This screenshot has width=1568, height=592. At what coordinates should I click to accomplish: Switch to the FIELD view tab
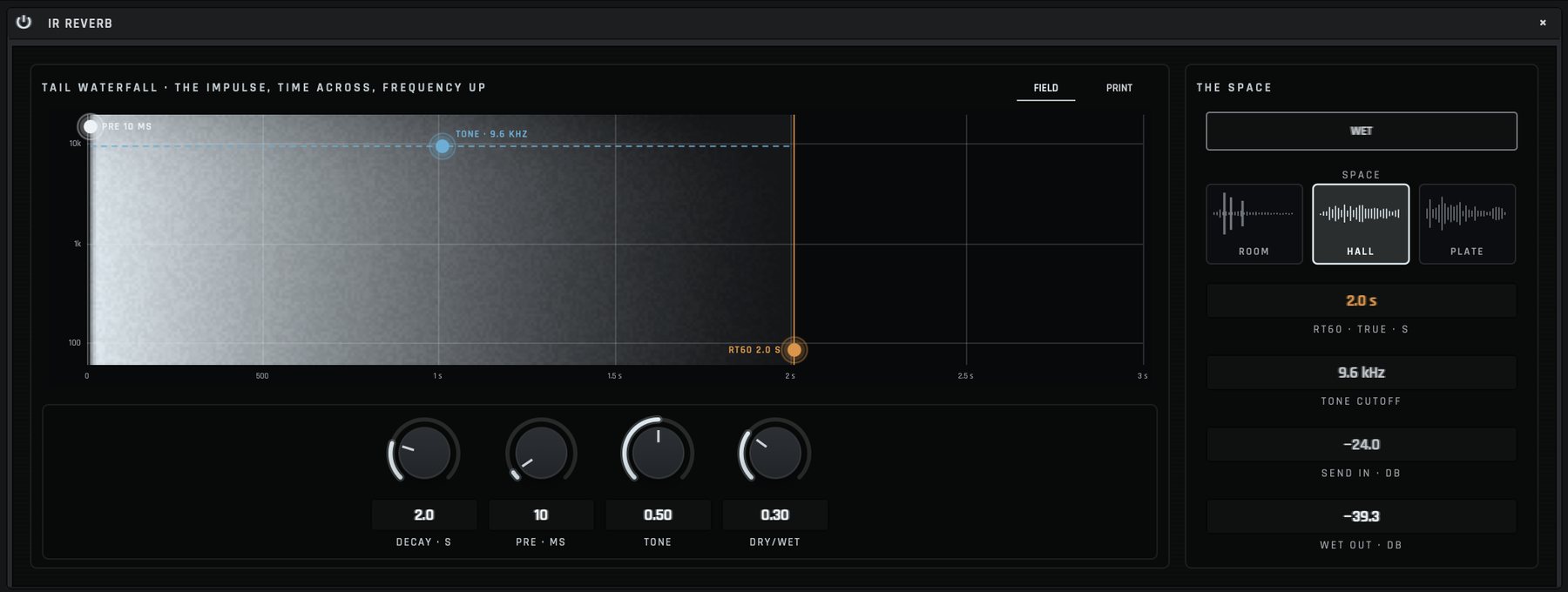[x=1045, y=88]
